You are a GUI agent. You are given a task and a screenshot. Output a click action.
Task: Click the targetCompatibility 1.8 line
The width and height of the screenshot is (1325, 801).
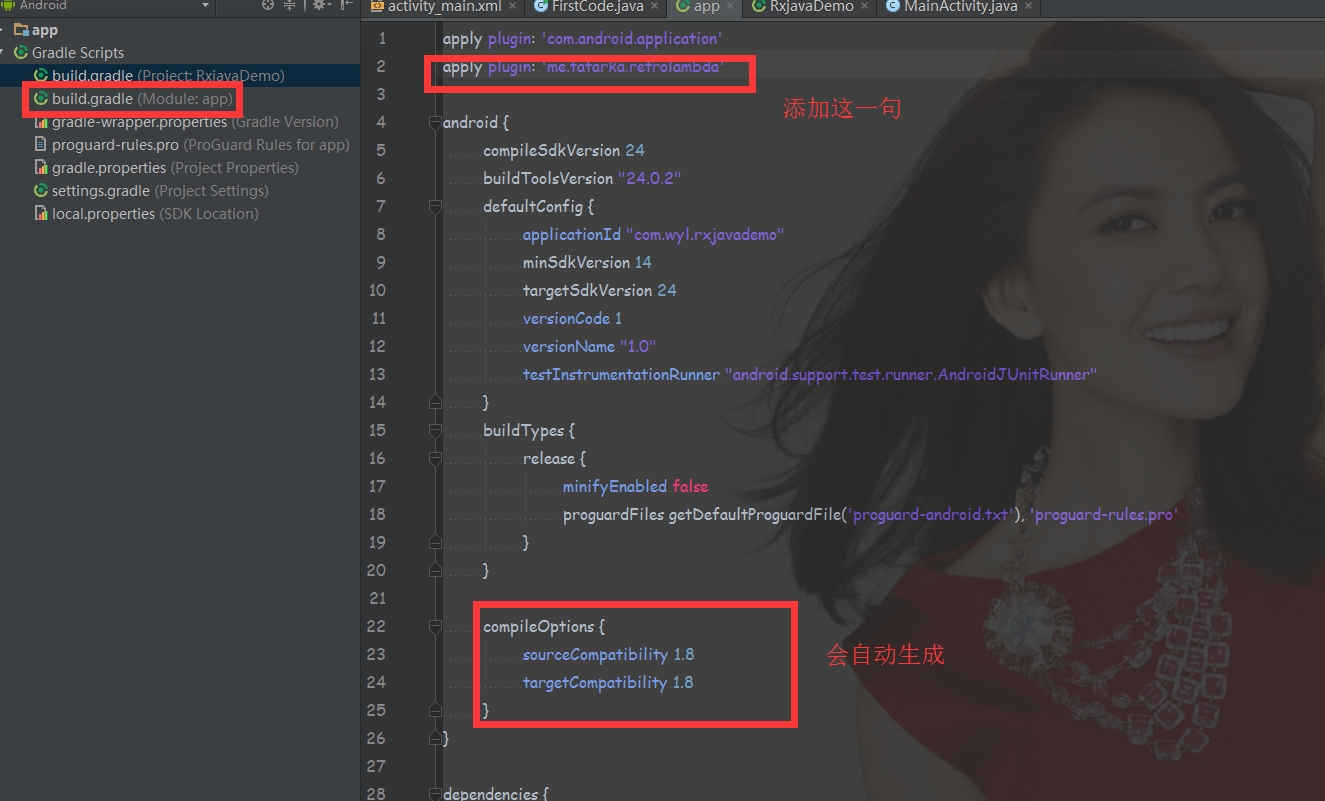(608, 682)
